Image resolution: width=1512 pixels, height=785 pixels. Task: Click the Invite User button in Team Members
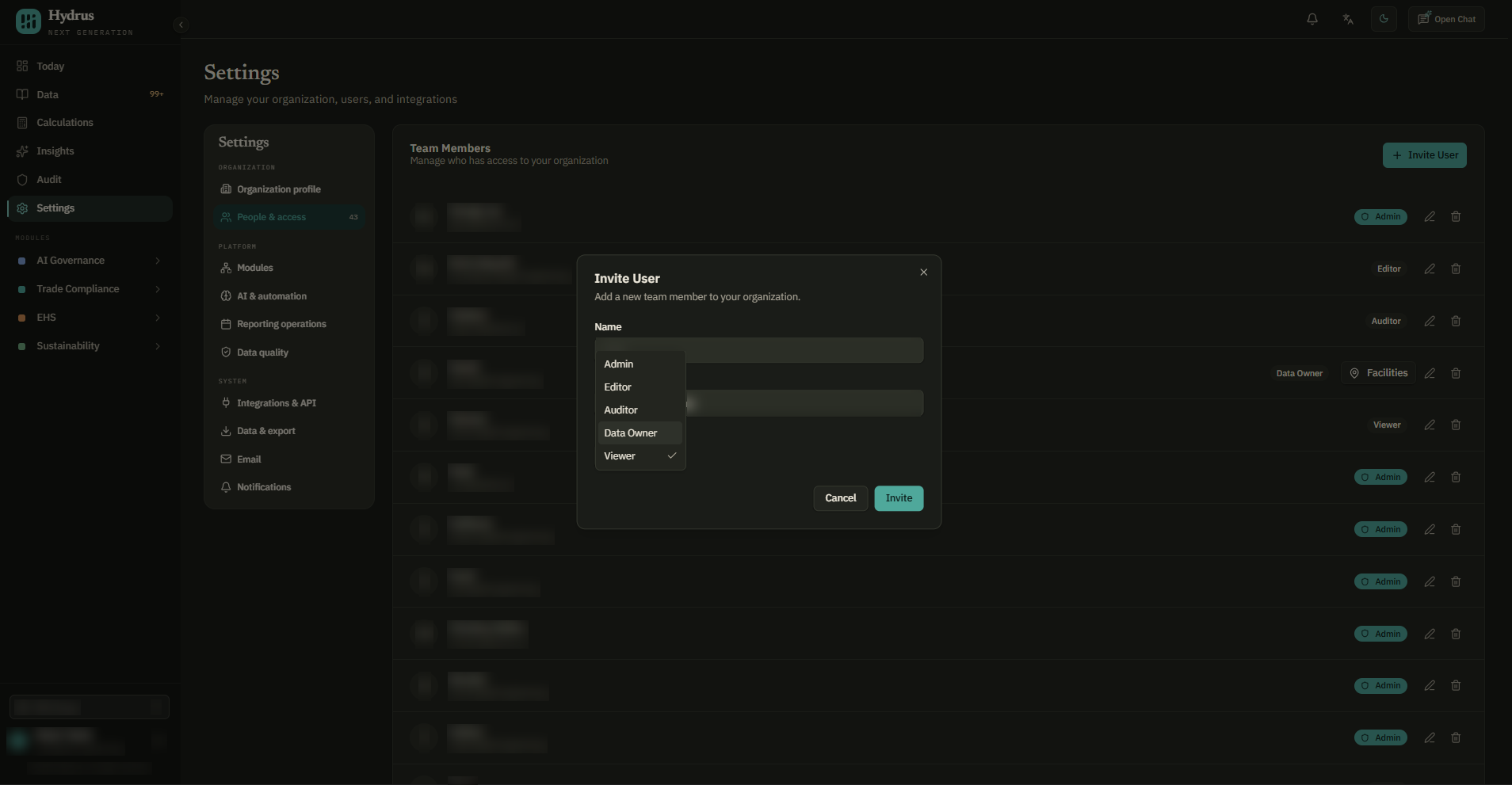click(1424, 155)
